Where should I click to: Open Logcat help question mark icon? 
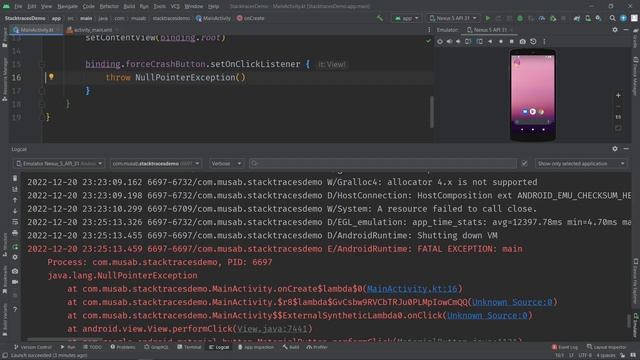[15, 309]
